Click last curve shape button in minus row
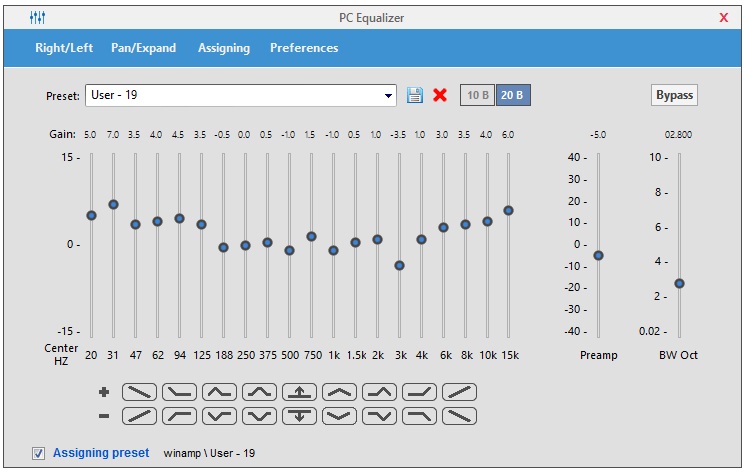This screenshot has width=745, height=473. (x=460, y=415)
